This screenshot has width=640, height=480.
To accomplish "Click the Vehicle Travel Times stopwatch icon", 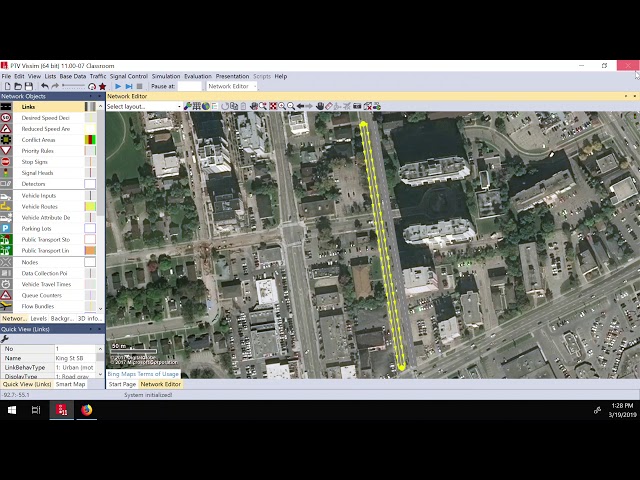I will 6,284.
